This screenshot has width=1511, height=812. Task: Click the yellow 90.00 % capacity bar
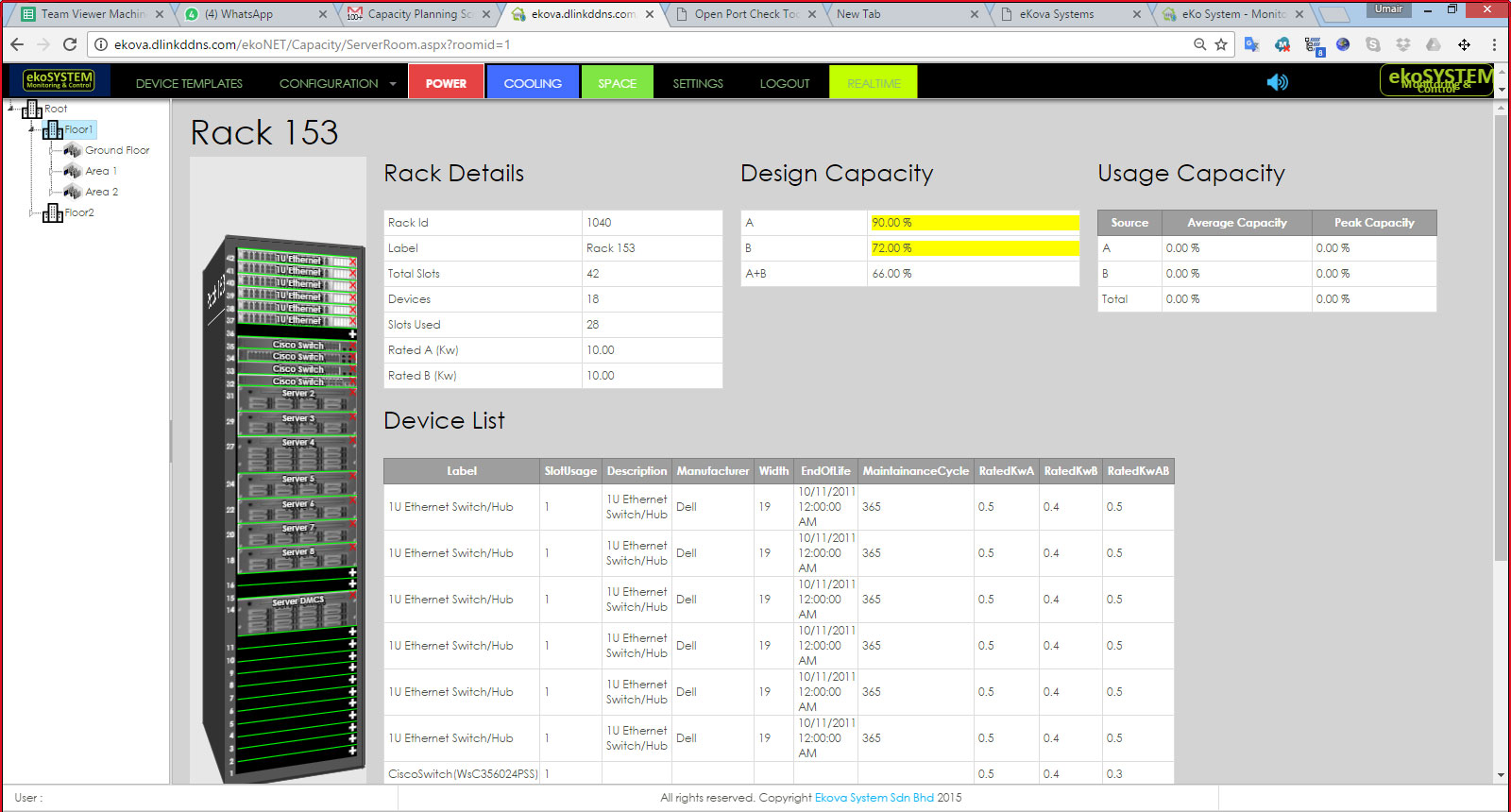pos(974,223)
